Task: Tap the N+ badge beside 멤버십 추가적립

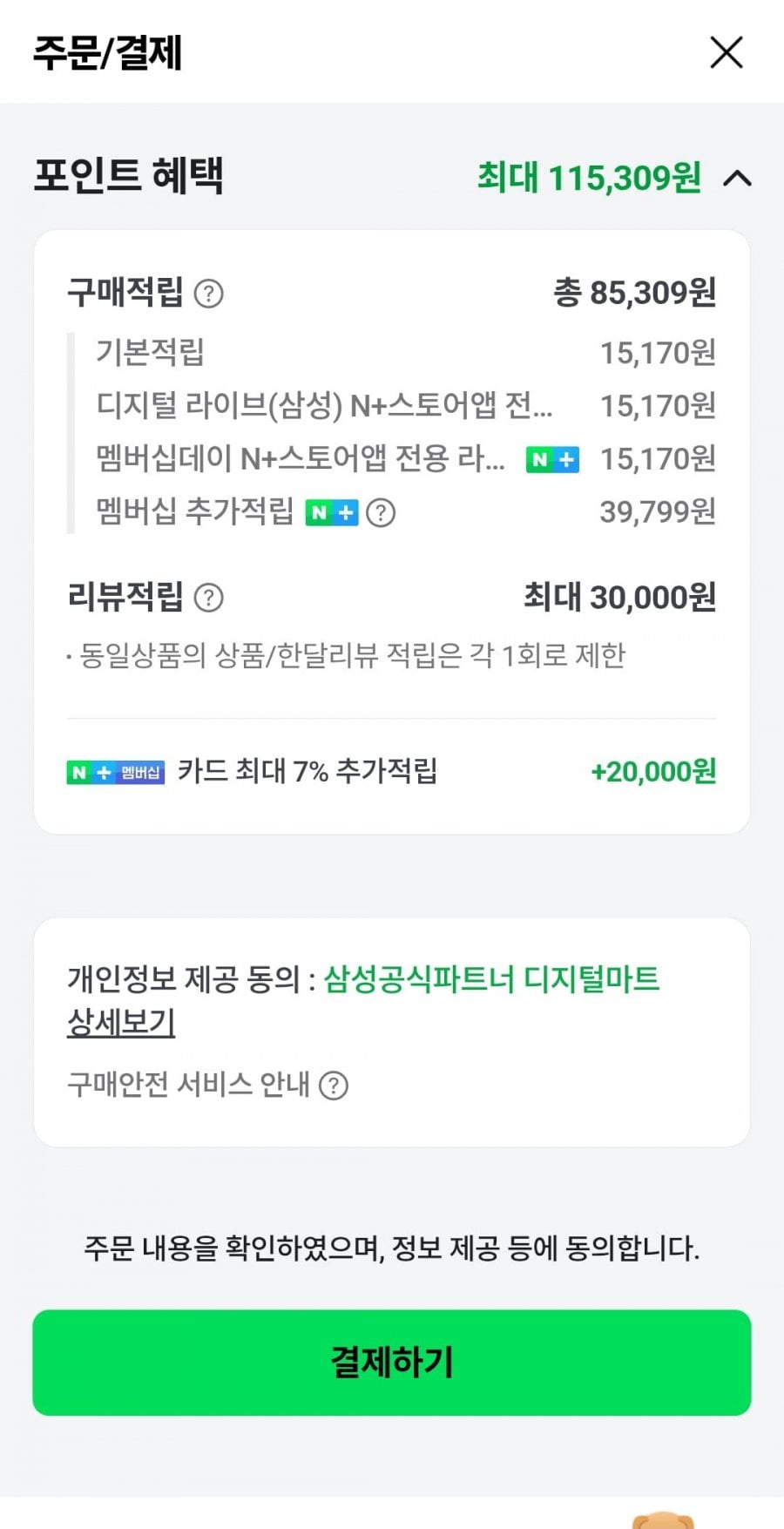Action: [331, 512]
